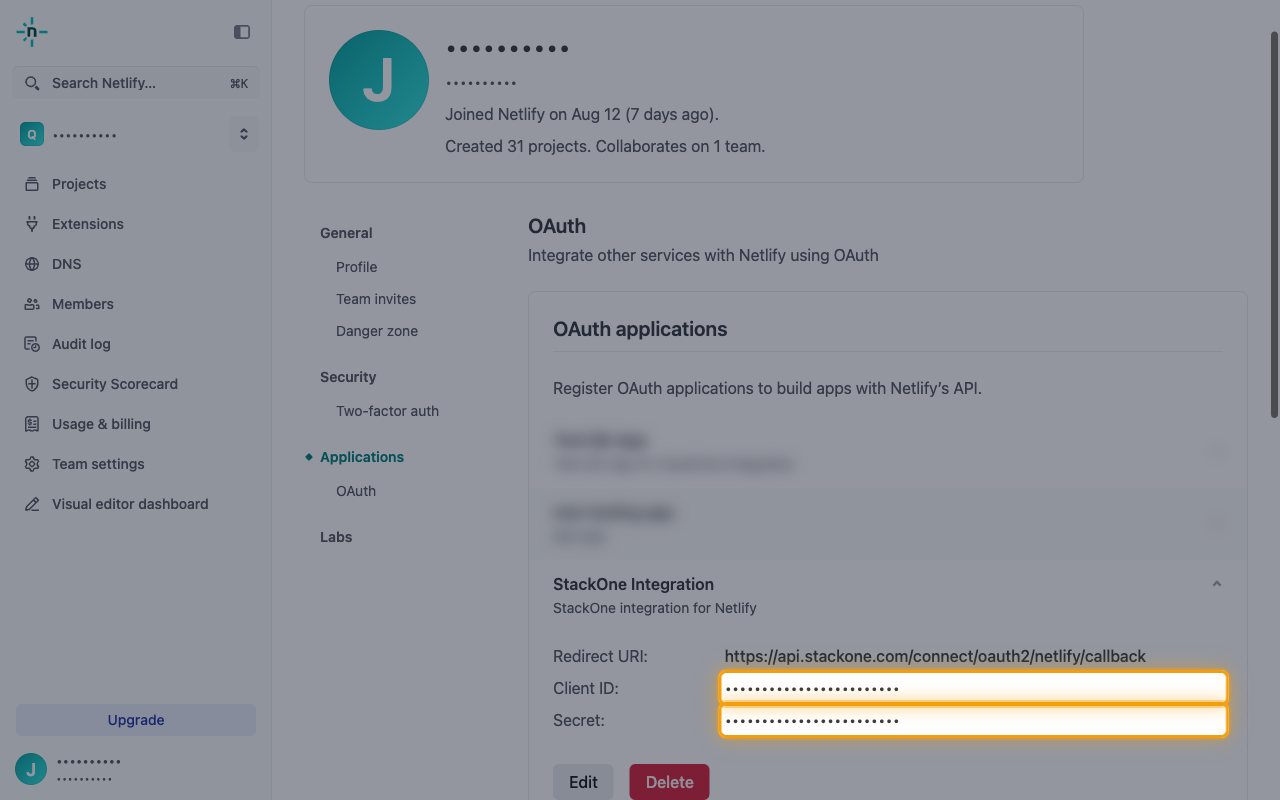This screenshot has height=800, width=1280.
Task: Click the Audit log icon
Action: click(32, 344)
